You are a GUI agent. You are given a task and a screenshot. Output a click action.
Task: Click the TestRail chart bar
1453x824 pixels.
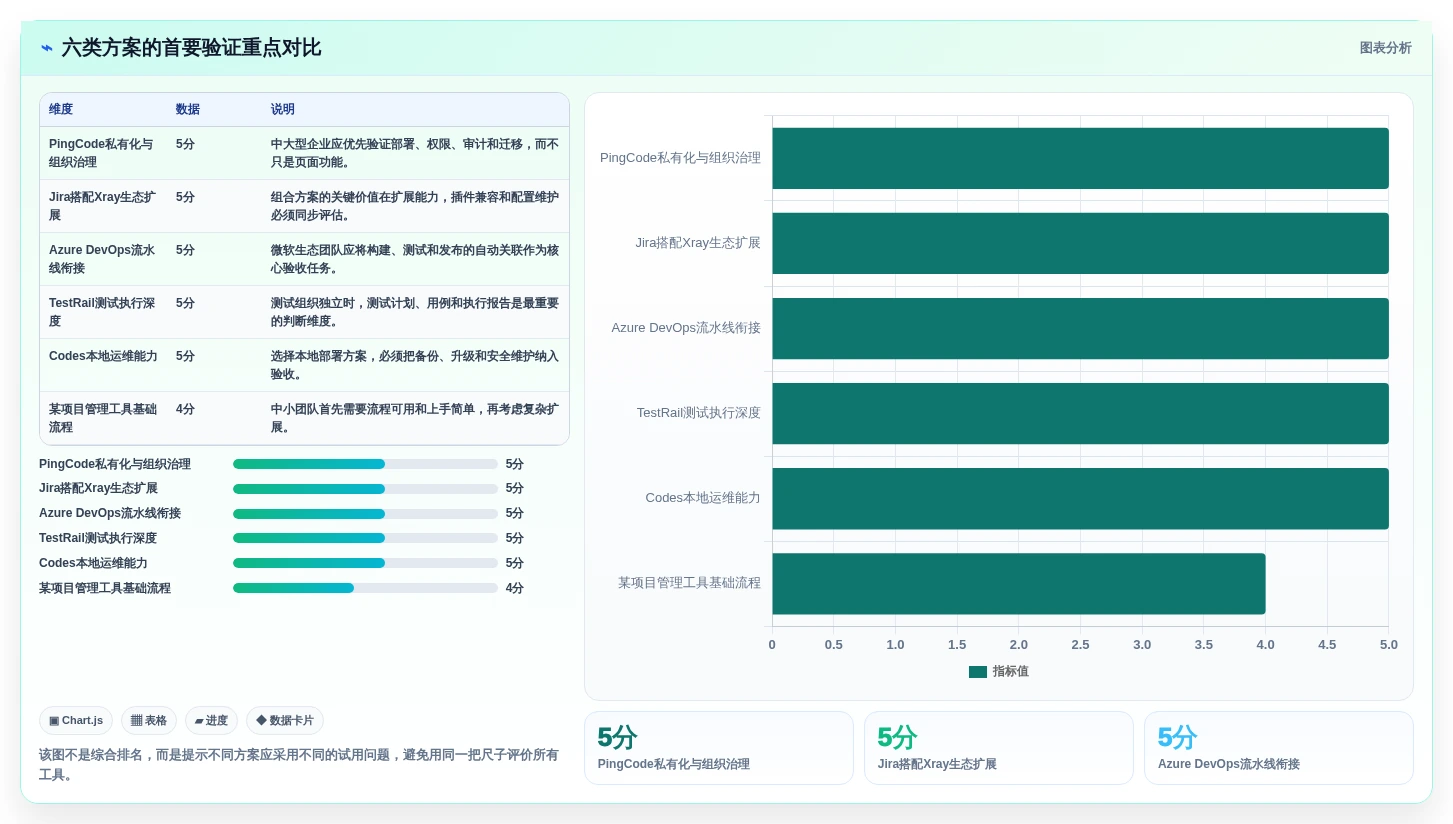1080,413
